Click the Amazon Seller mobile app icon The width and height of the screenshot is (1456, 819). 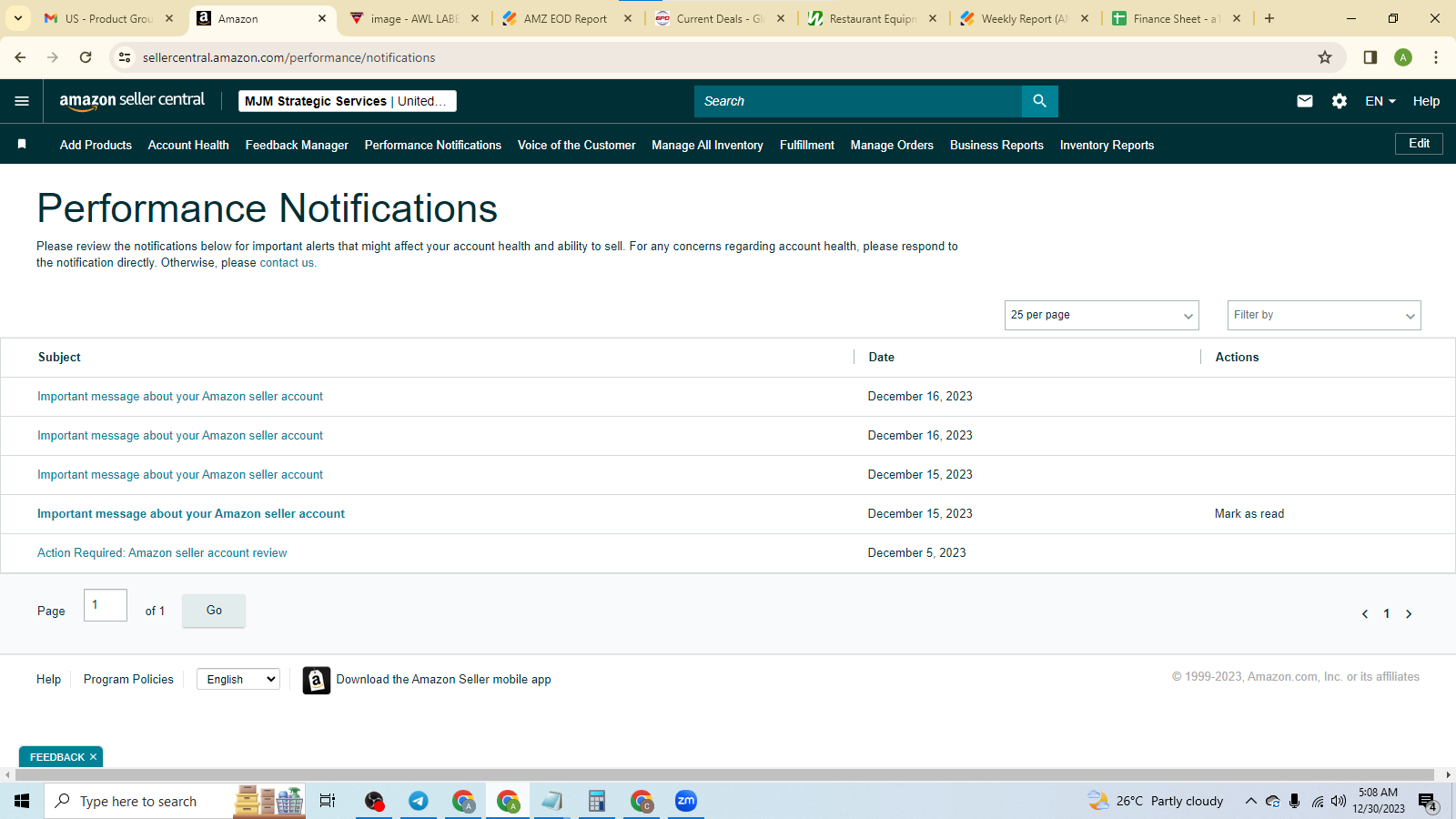pos(316,680)
